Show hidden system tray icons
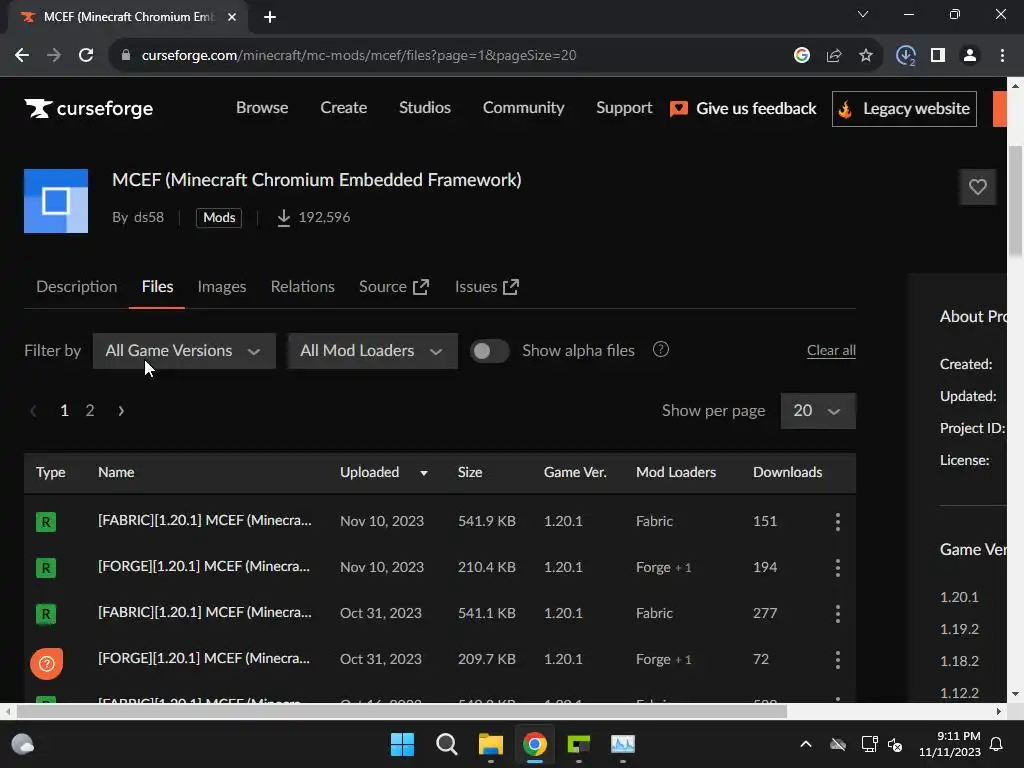Screen dimensions: 1024x768 pos(806,744)
